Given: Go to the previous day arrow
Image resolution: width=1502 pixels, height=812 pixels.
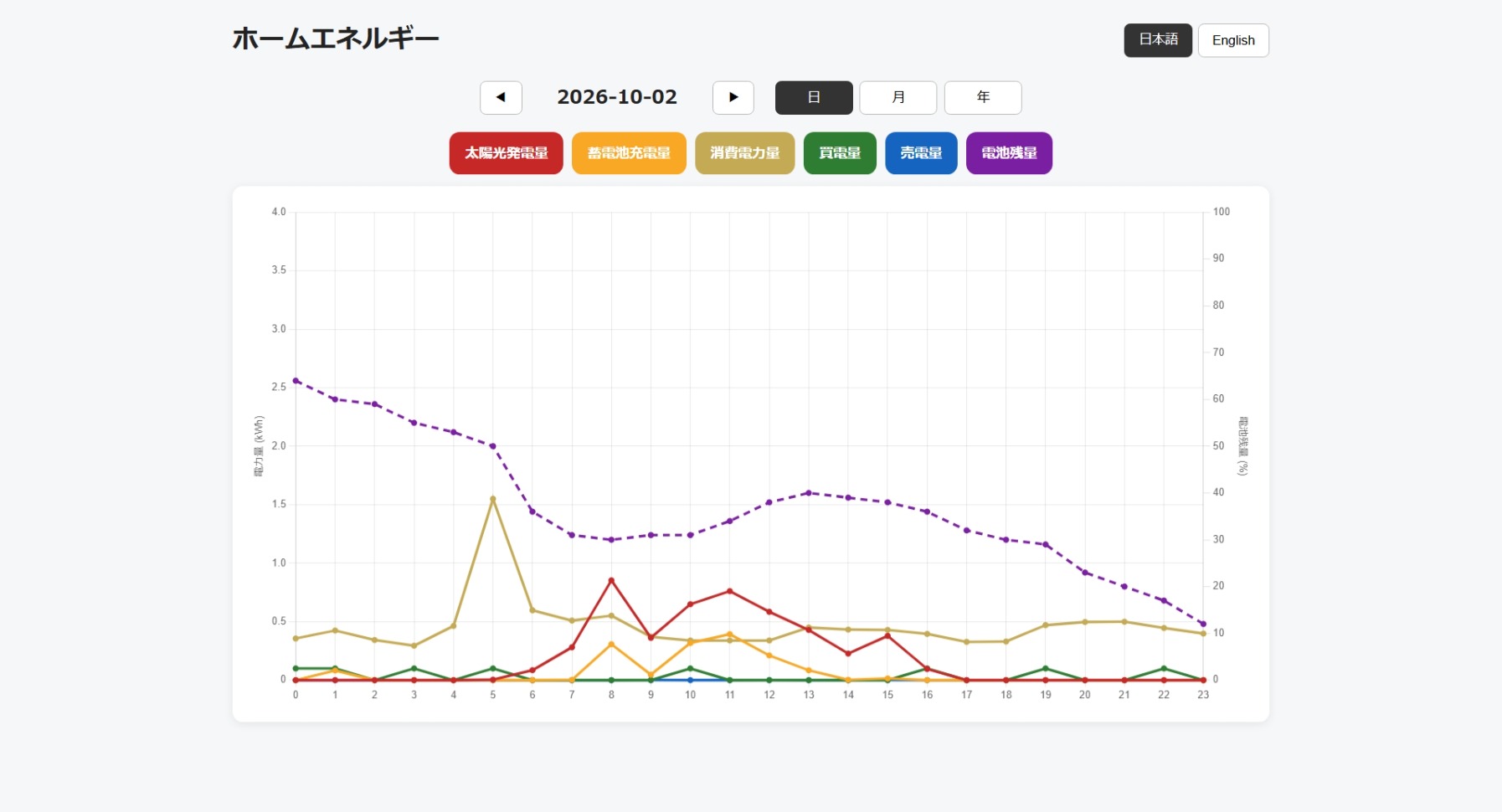Looking at the screenshot, I should tap(501, 97).
